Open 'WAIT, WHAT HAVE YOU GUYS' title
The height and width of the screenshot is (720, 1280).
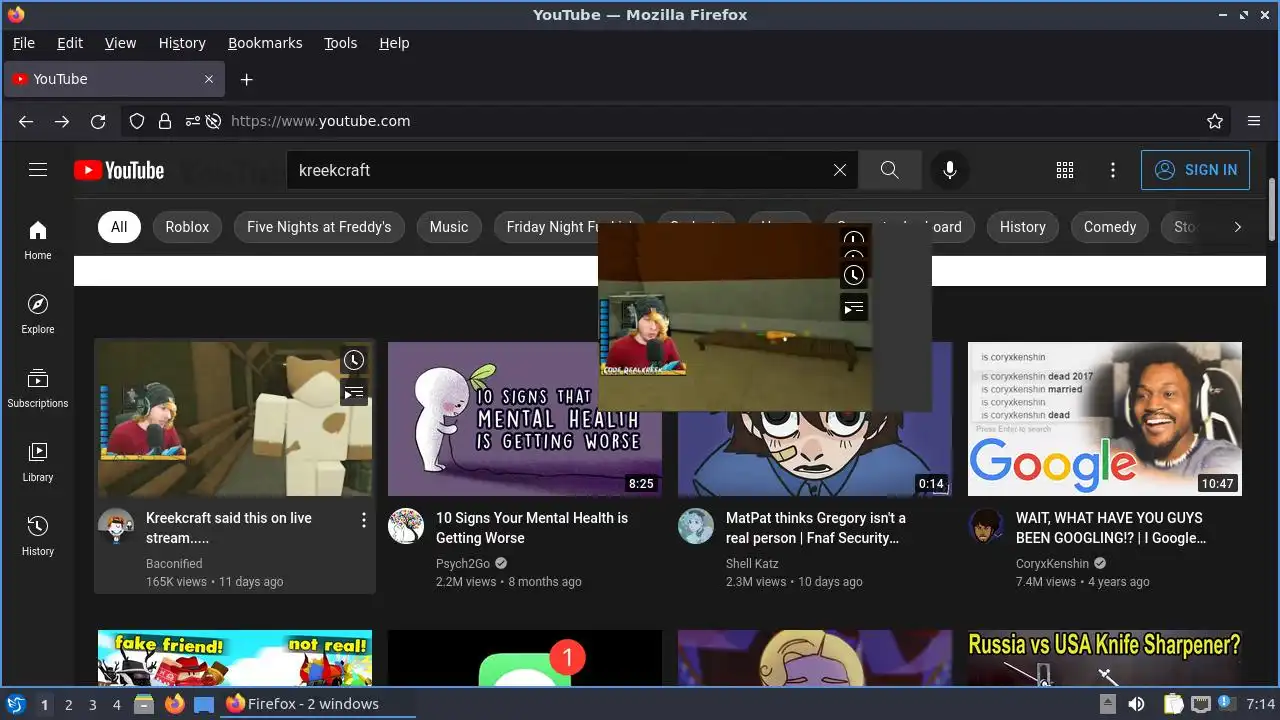(x=1111, y=528)
